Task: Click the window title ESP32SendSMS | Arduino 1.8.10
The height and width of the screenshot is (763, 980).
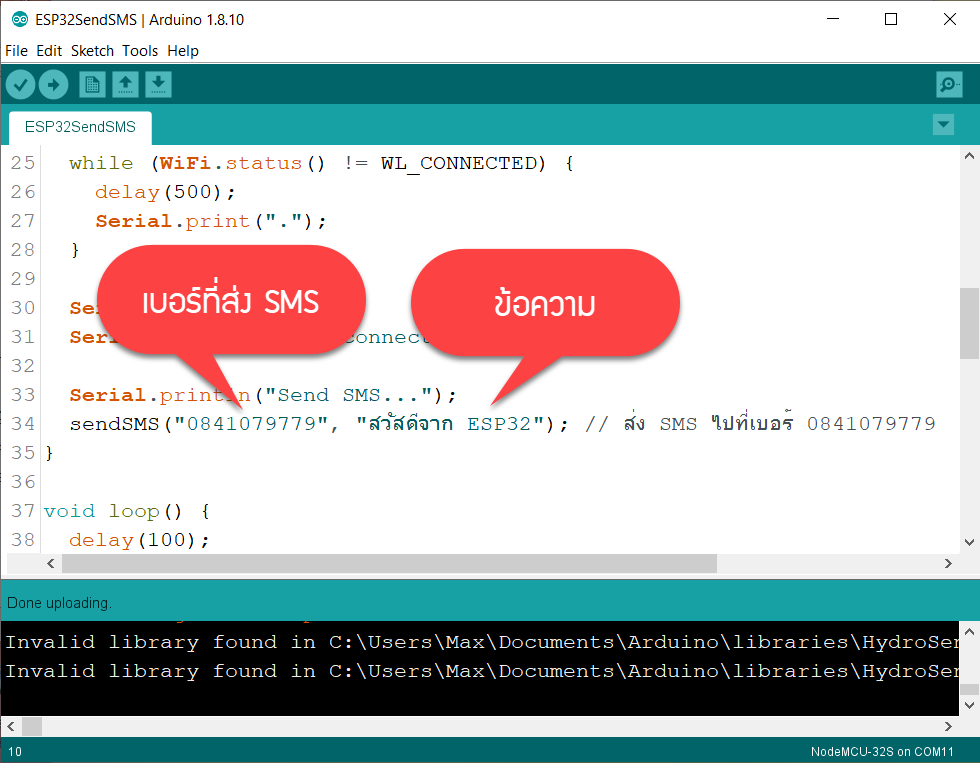Action: [x=139, y=20]
